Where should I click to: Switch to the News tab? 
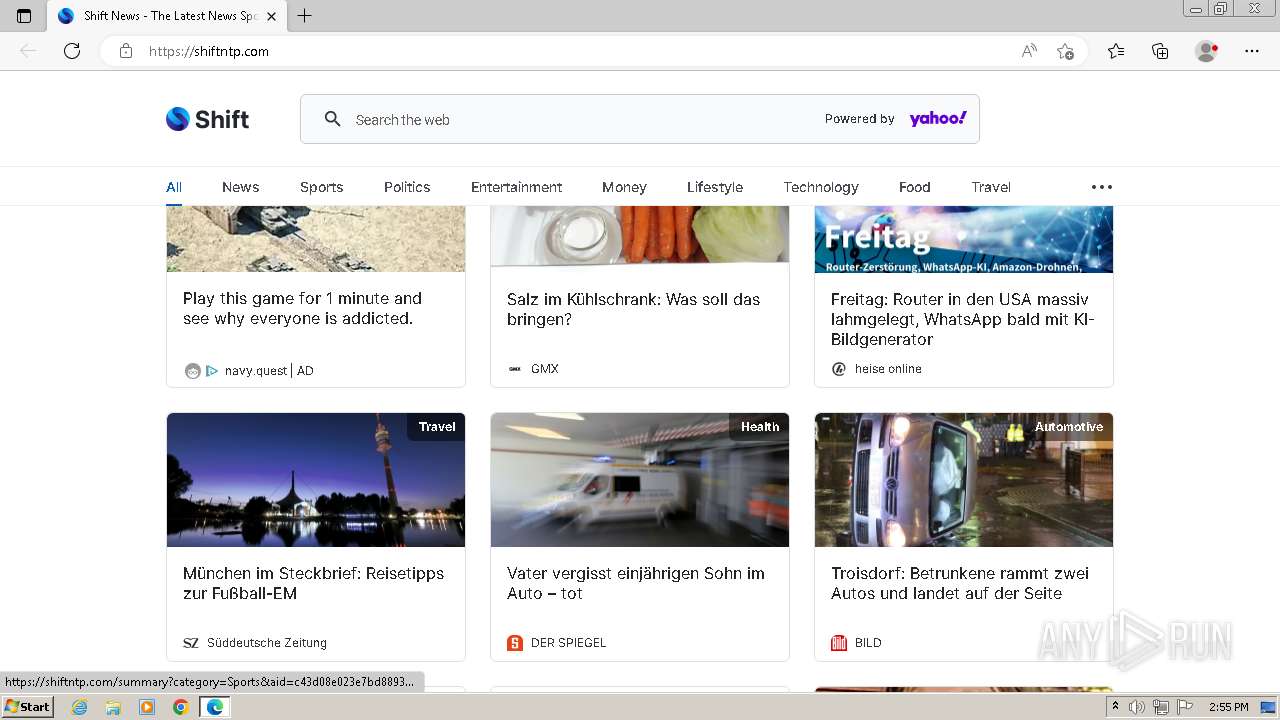click(x=240, y=187)
